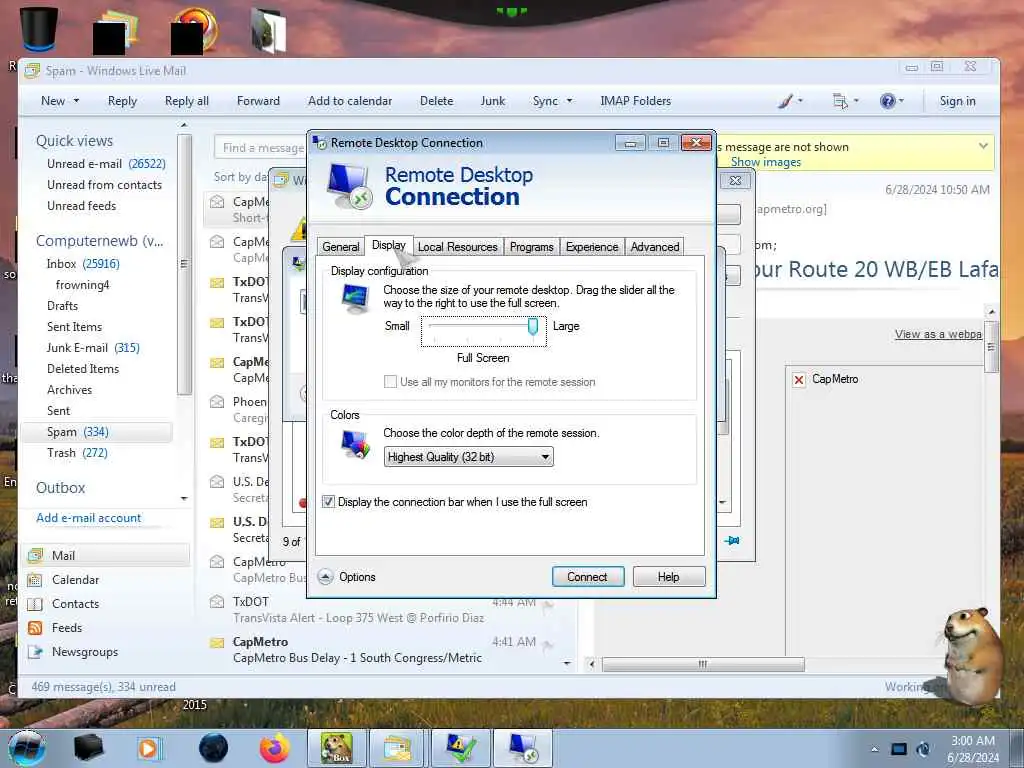
Task: Click the blue help icon in toolbar
Action: tap(887, 101)
